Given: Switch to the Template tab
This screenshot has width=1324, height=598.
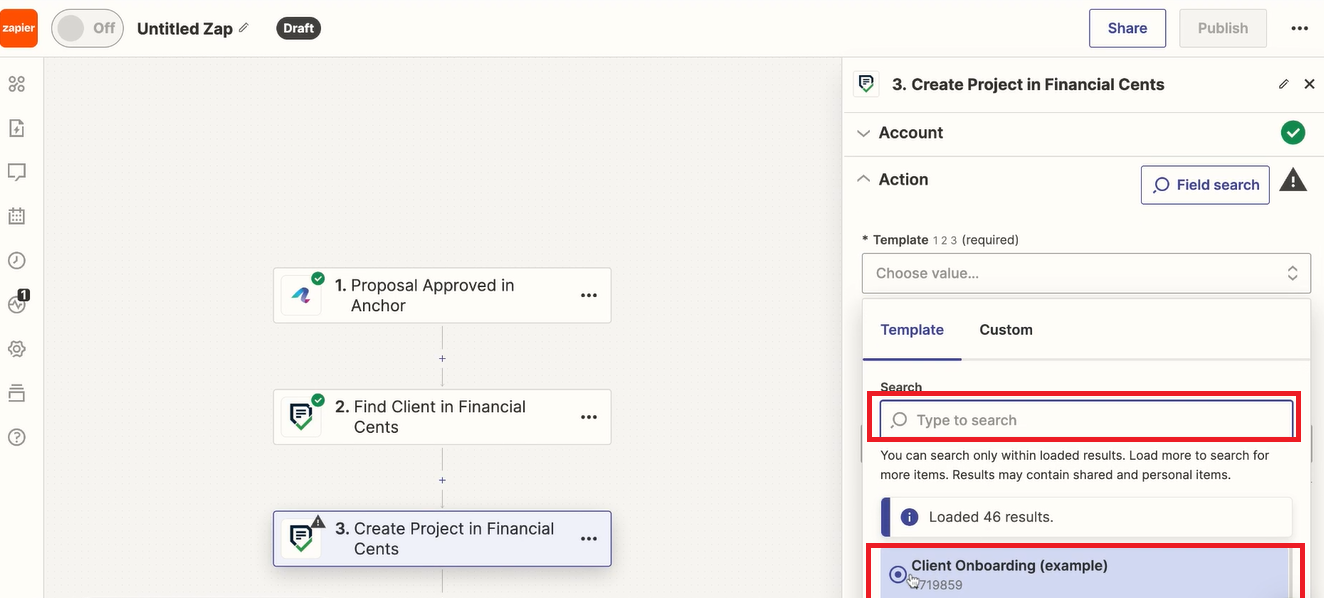Looking at the screenshot, I should click(912, 330).
